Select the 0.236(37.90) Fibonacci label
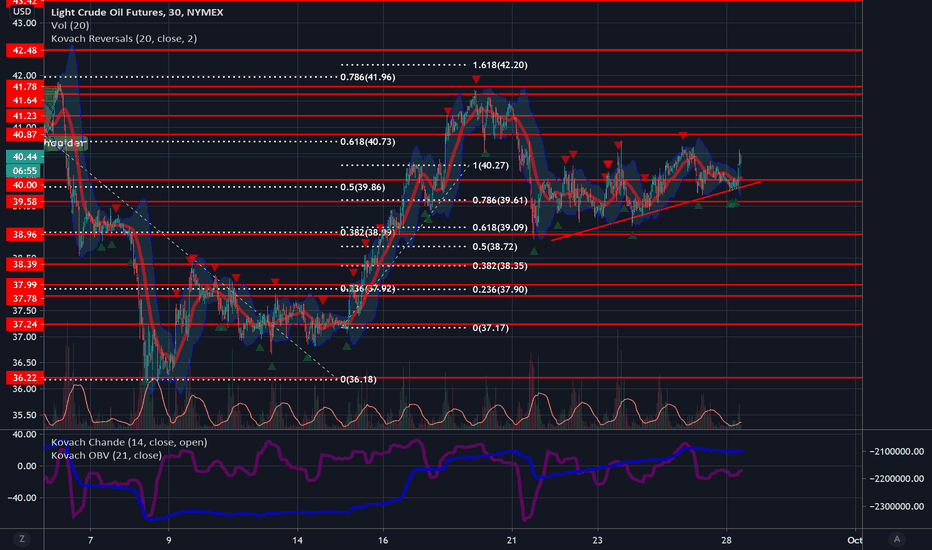 point(500,290)
